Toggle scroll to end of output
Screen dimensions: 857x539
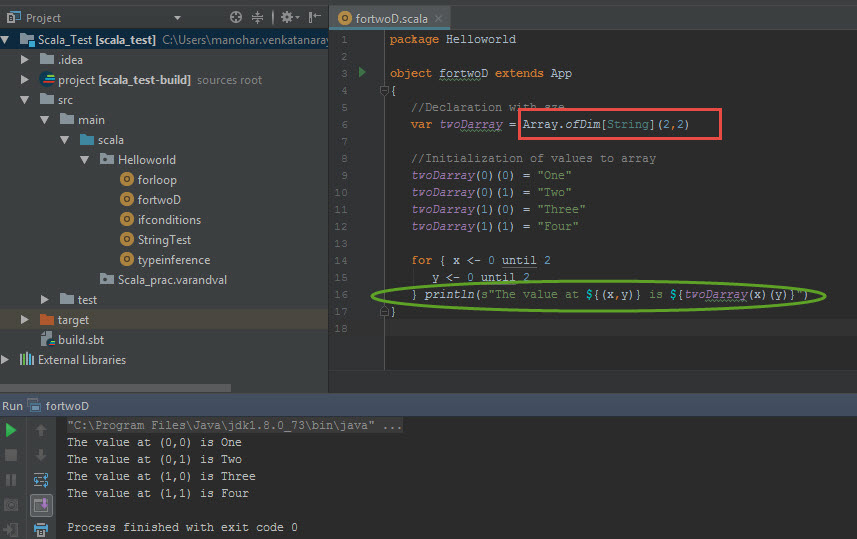41,505
